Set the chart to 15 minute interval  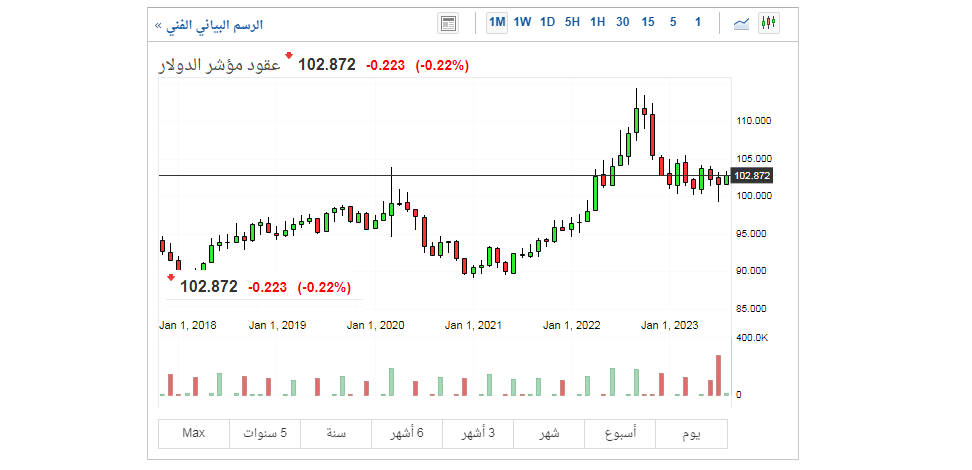(648, 22)
